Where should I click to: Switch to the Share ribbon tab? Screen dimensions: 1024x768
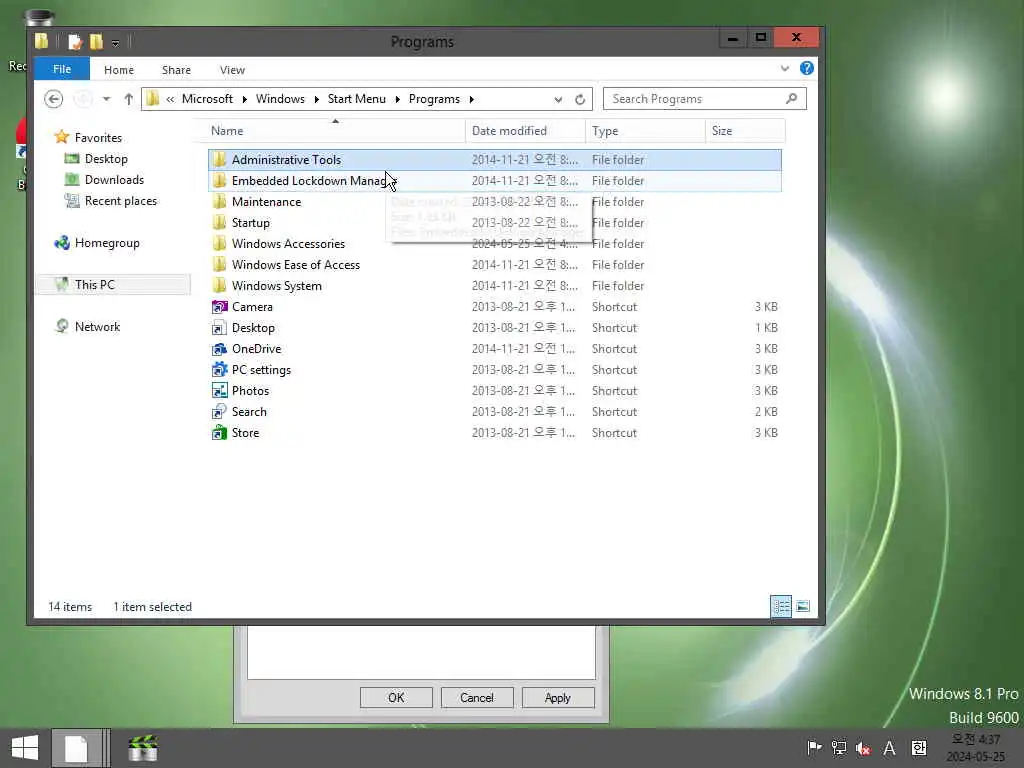pyautogui.click(x=176, y=70)
